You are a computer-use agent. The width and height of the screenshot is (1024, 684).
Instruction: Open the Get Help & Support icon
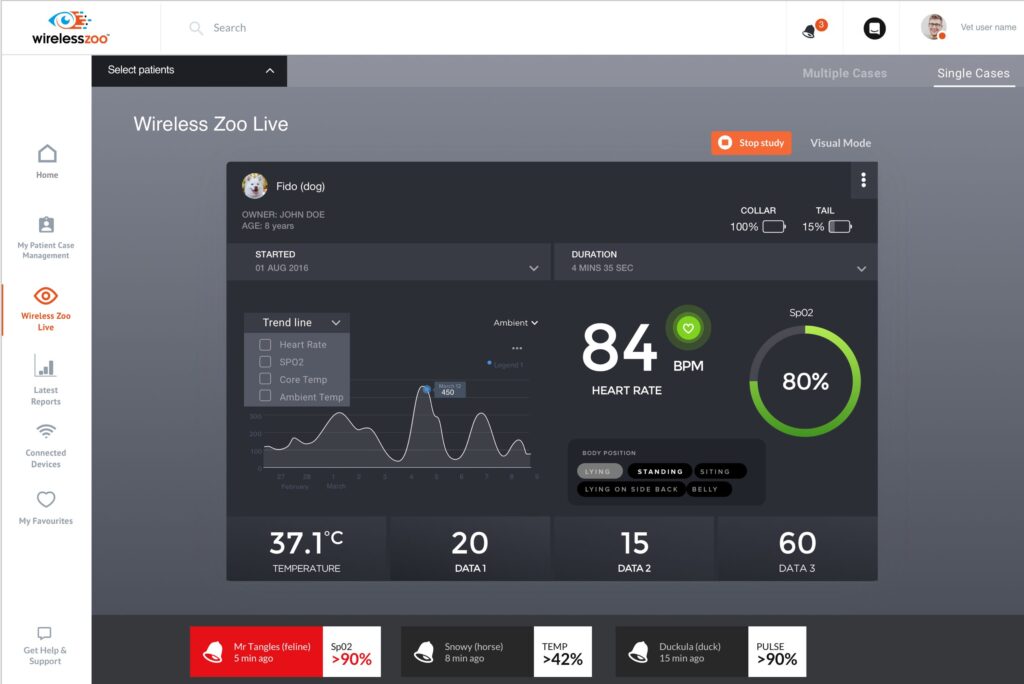[44, 632]
